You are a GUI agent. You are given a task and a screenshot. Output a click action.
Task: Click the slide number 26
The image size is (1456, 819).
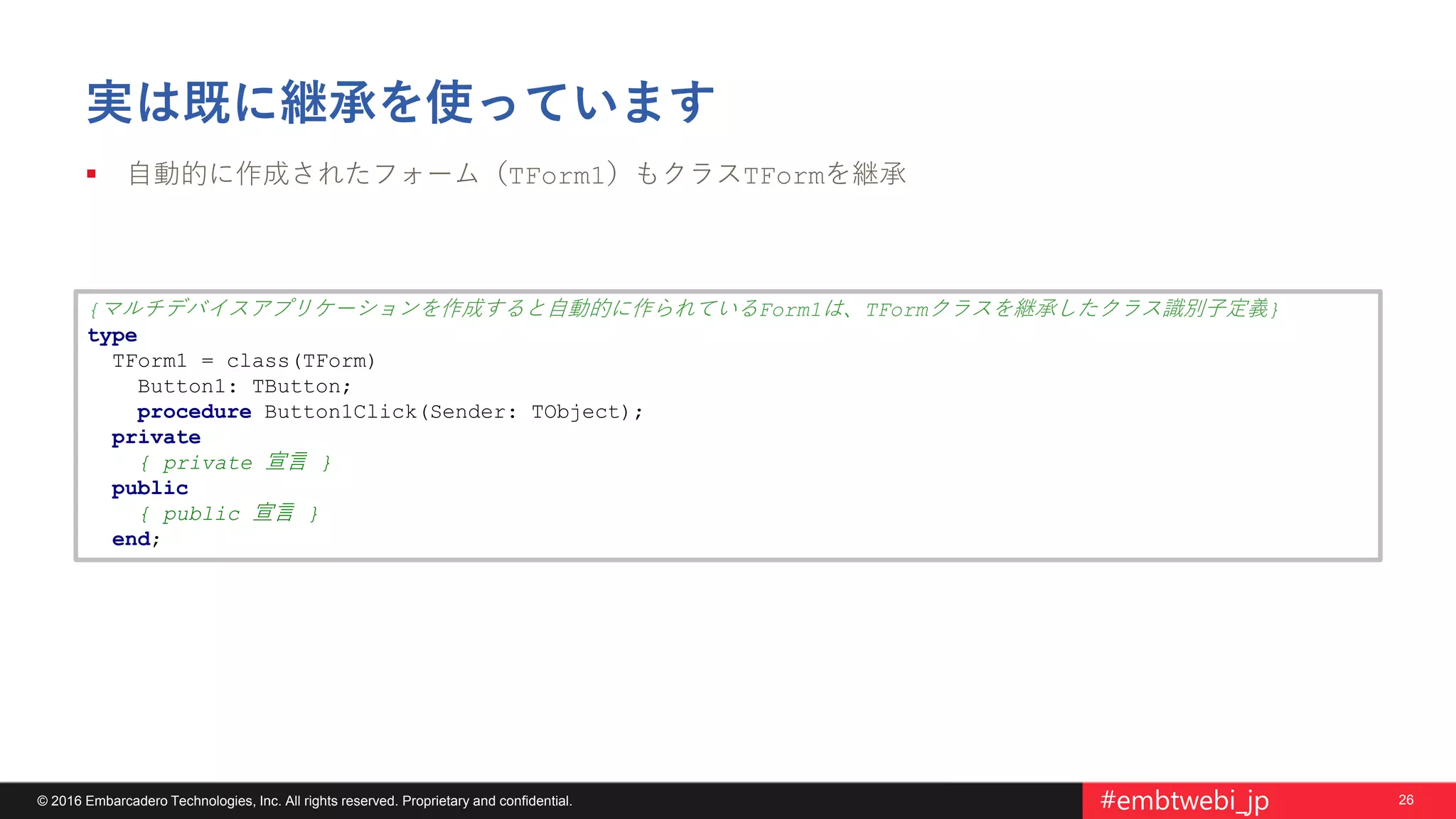click(1406, 800)
